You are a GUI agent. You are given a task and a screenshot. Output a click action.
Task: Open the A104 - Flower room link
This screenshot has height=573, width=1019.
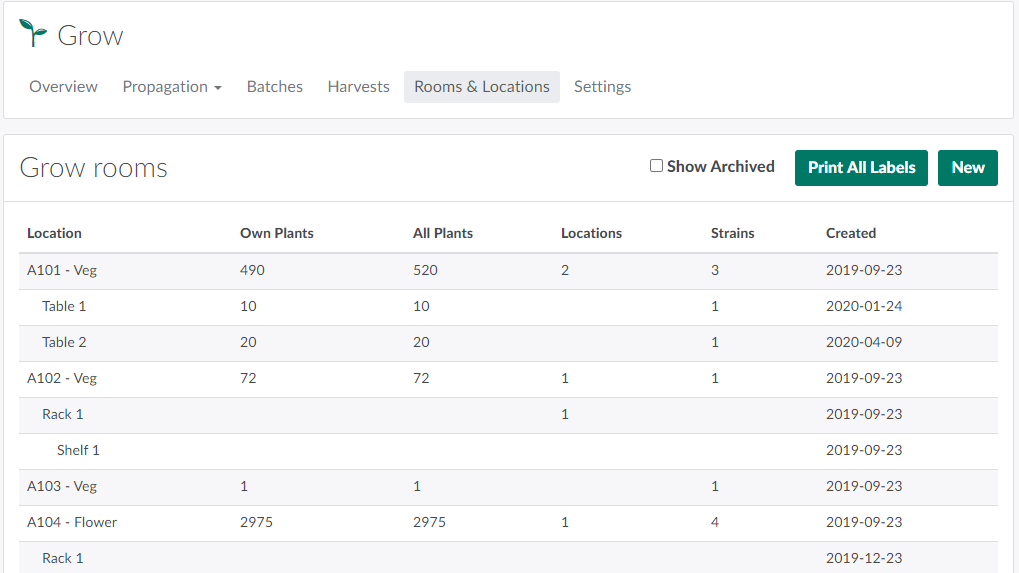72,522
